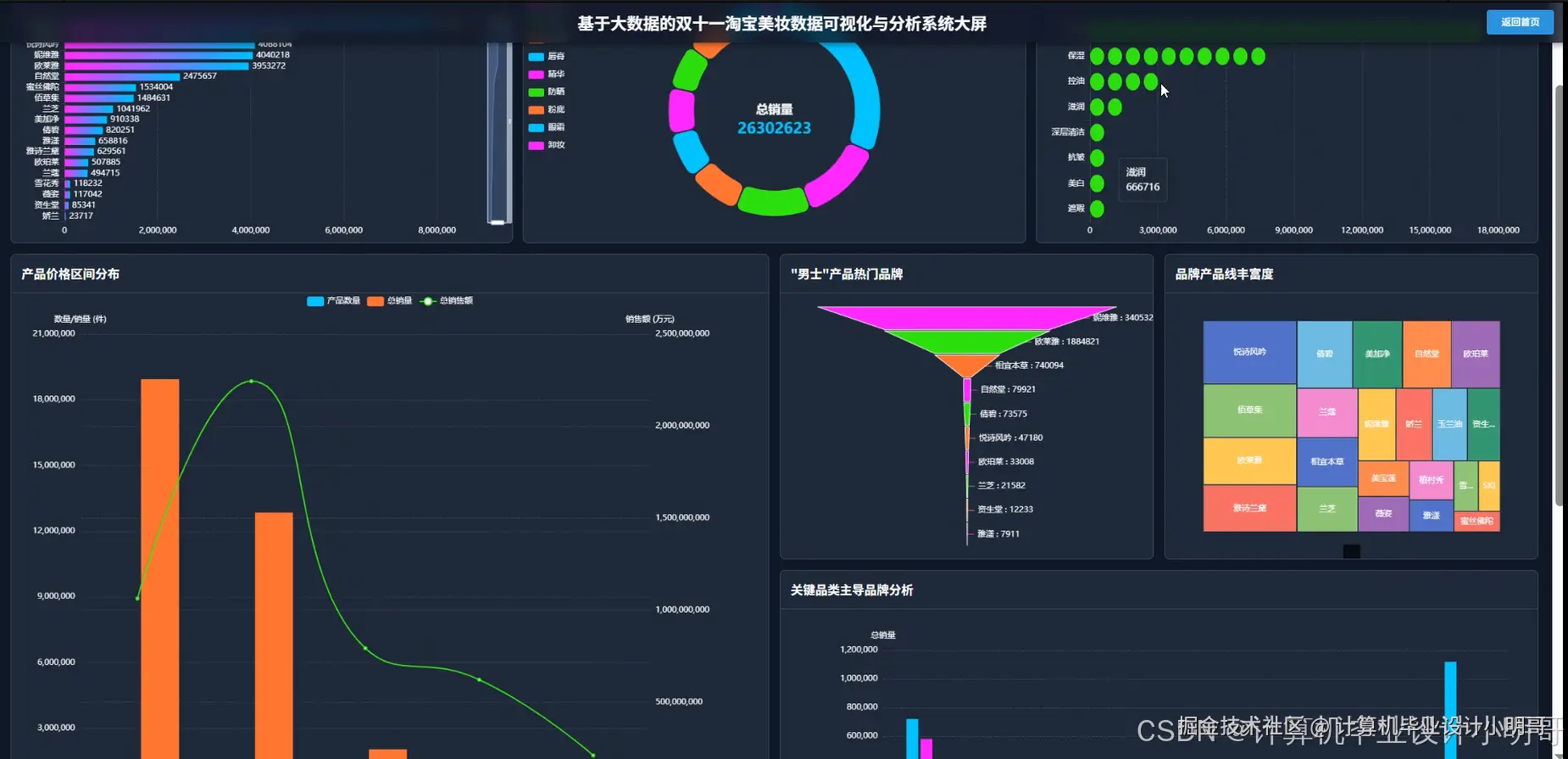Select the 妮维雅 bar in brand sales chart
The height and width of the screenshot is (759, 1568).
(x=158, y=55)
